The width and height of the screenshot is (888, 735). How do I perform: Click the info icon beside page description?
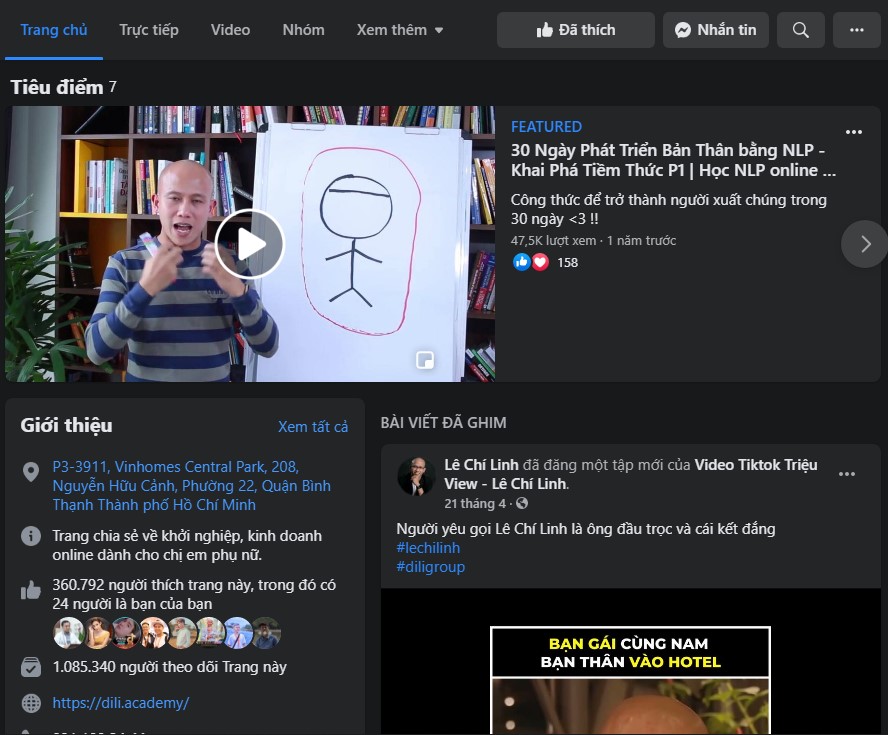click(x=31, y=536)
